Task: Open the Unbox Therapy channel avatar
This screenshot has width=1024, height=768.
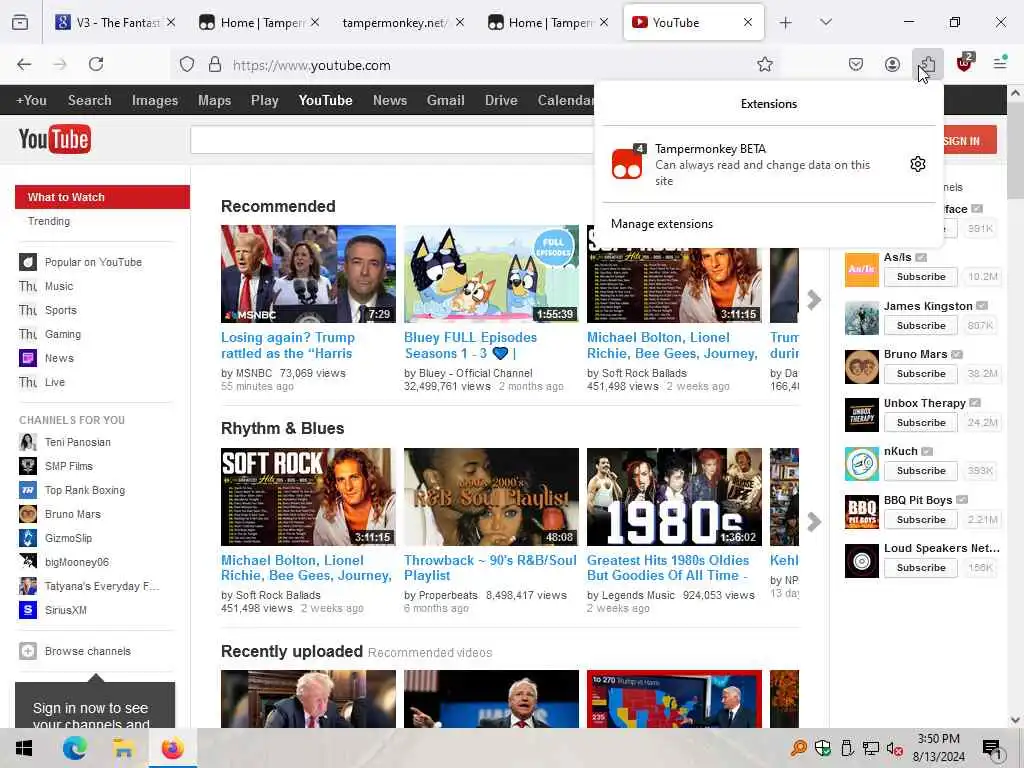Action: [x=861, y=415]
